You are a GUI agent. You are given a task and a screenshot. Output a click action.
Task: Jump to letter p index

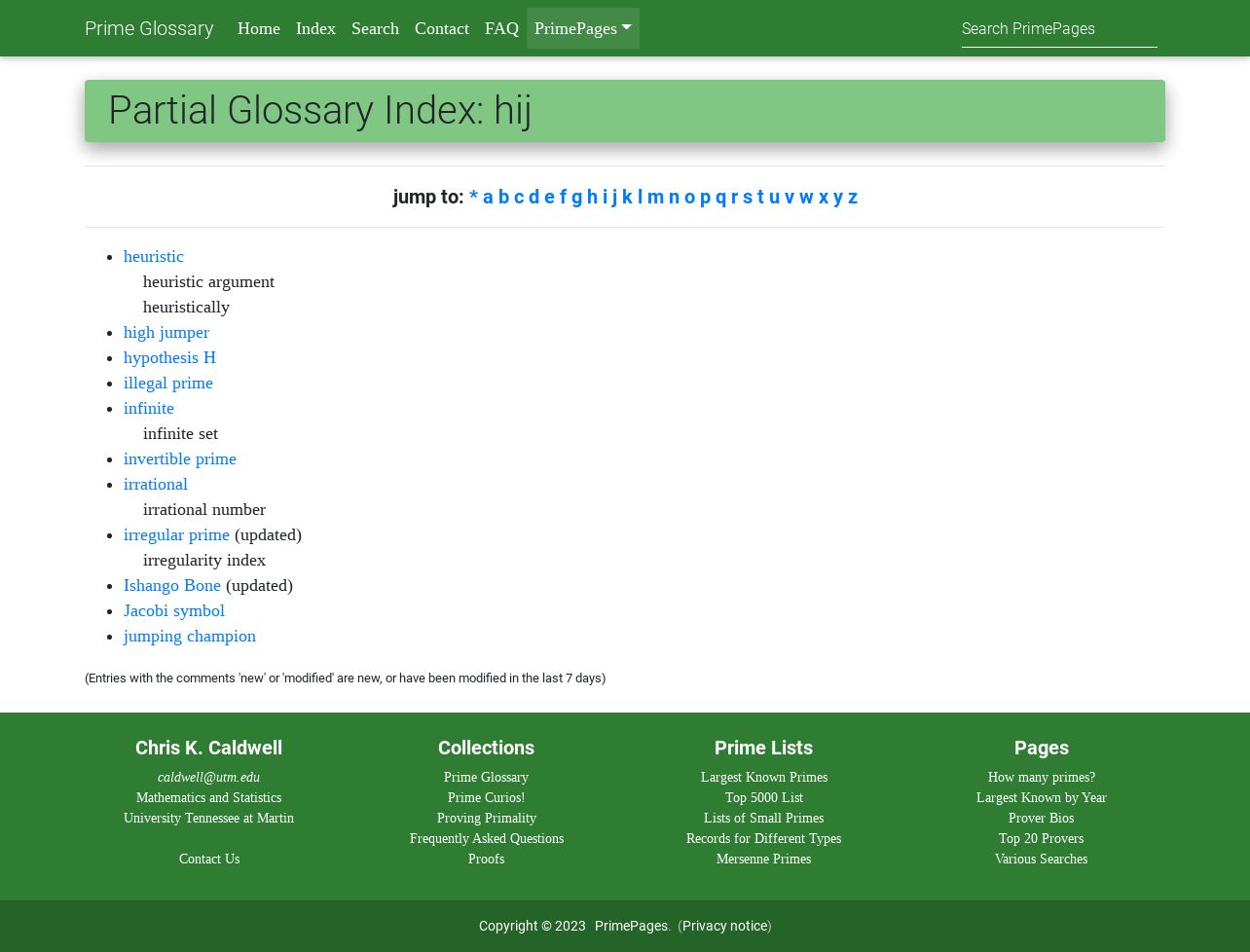[x=705, y=198]
